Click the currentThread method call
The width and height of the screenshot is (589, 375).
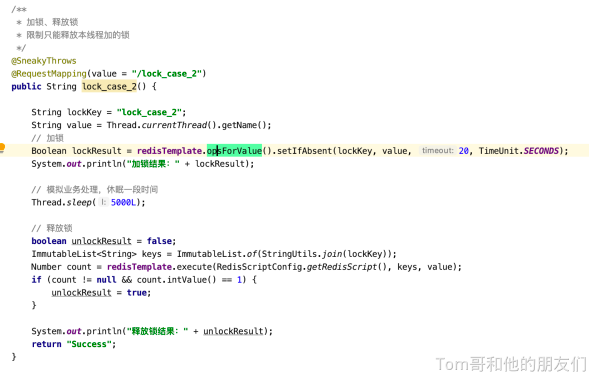coord(174,125)
